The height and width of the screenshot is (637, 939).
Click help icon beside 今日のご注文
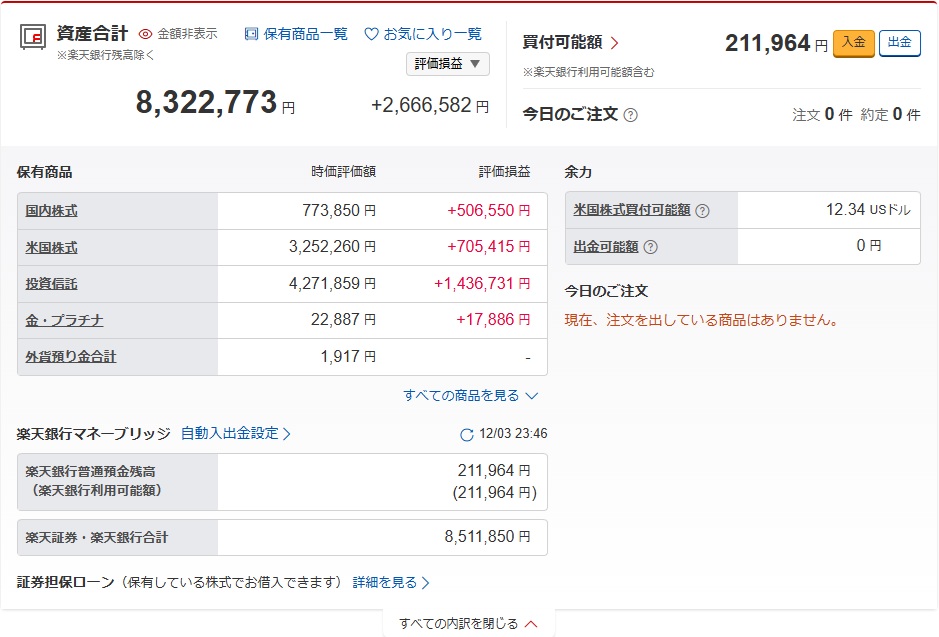pos(630,115)
